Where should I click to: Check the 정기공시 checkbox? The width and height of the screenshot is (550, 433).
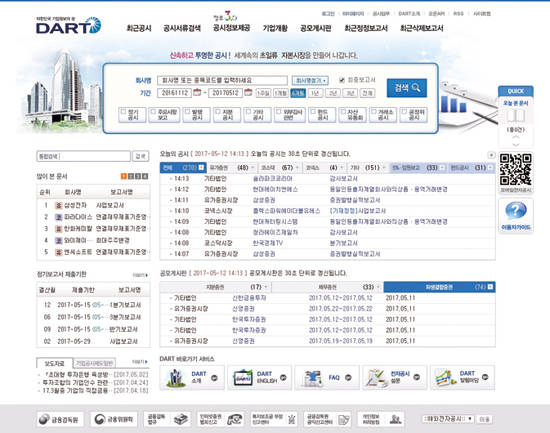tap(123, 112)
